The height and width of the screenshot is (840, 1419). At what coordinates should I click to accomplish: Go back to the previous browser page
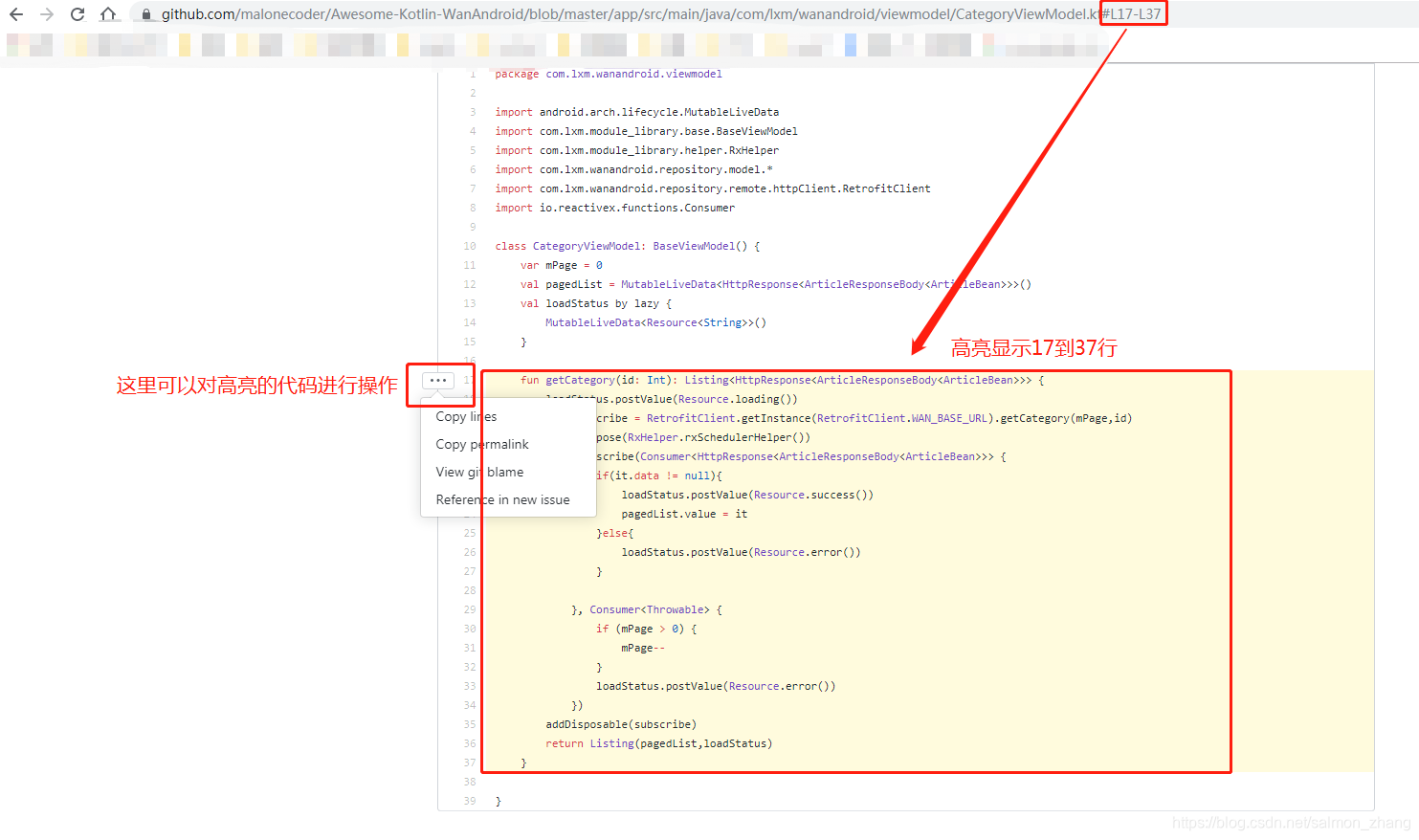pyautogui.click(x=16, y=14)
